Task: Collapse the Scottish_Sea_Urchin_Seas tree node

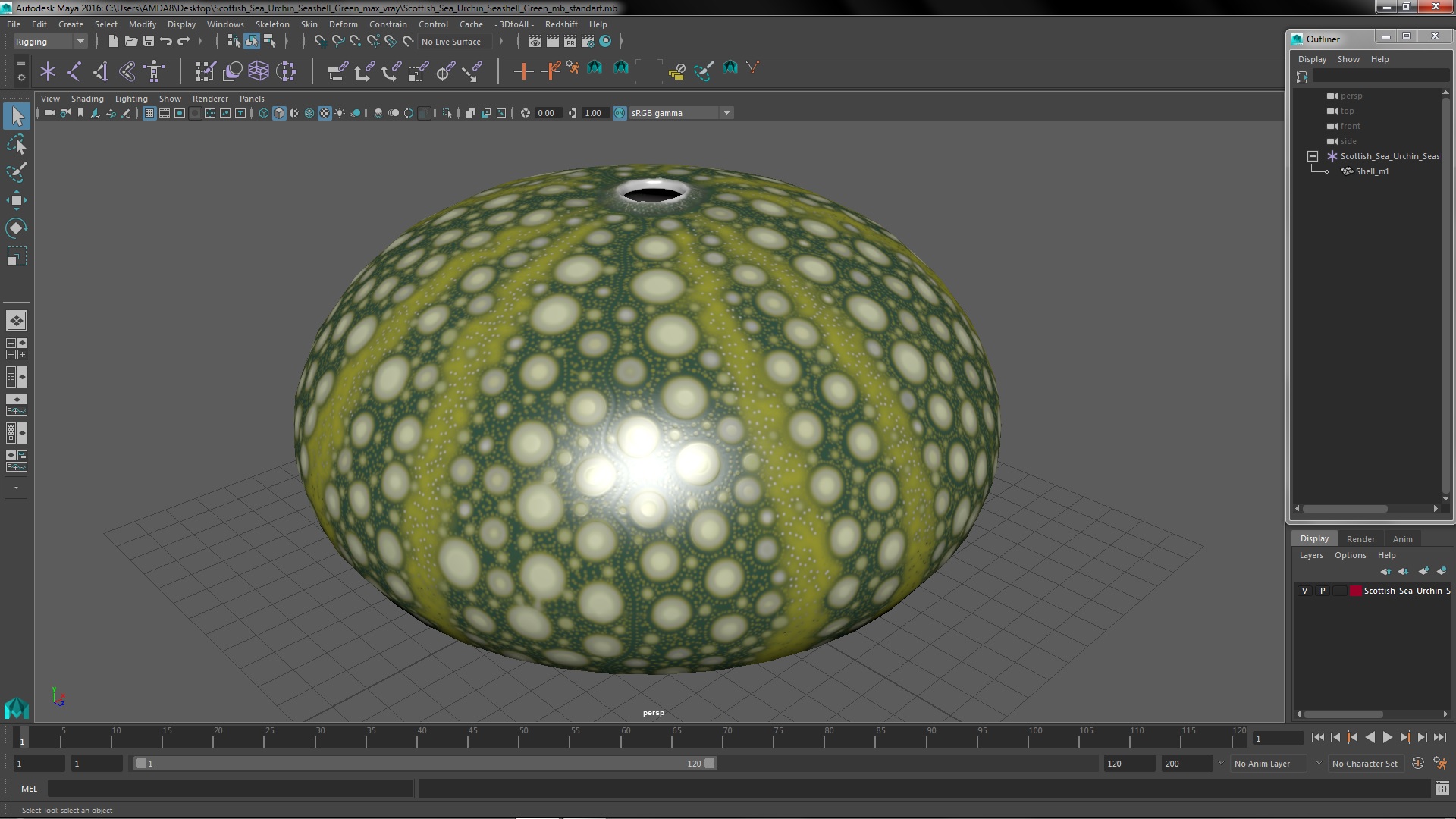Action: 1313,156
